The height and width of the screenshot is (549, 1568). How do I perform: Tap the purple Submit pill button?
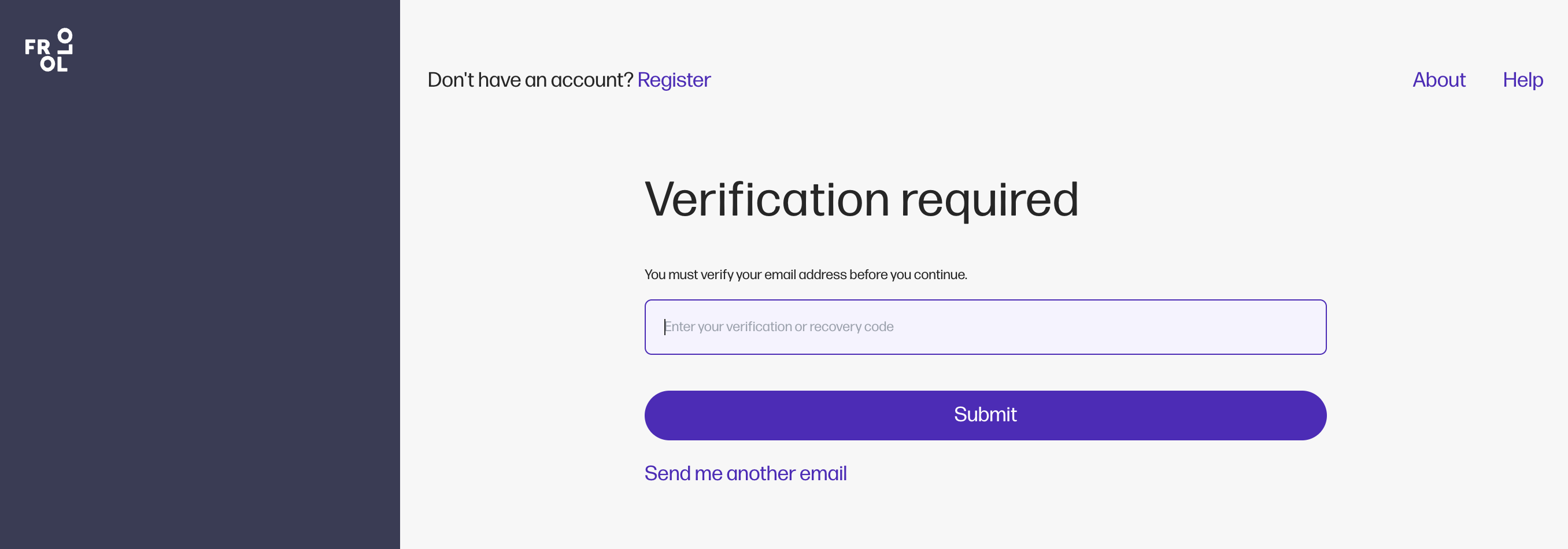[x=985, y=415]
